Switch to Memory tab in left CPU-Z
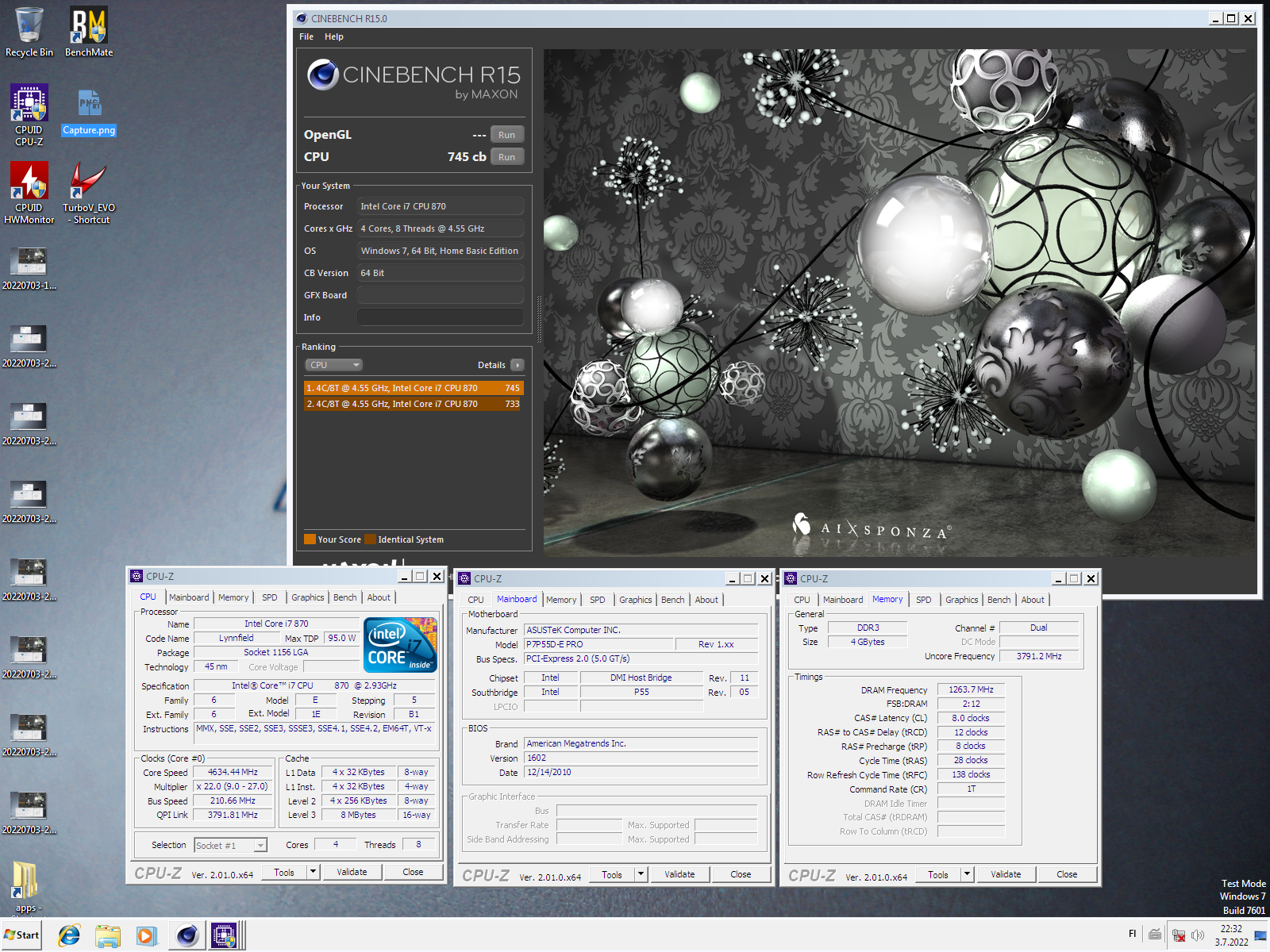Viewport: 1270px width, 952px height. coord(233,597)
